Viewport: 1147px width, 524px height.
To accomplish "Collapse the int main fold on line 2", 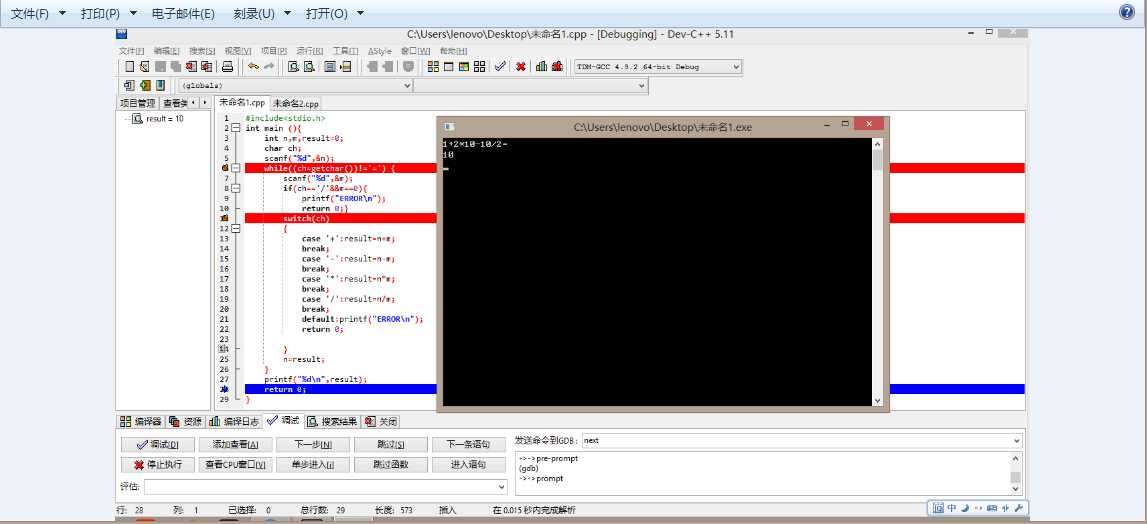I will point(236,128).
